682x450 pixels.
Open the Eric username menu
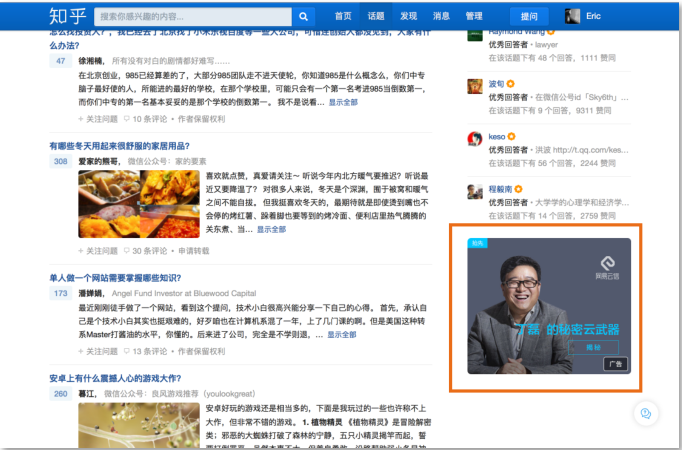tap(593, 16)
